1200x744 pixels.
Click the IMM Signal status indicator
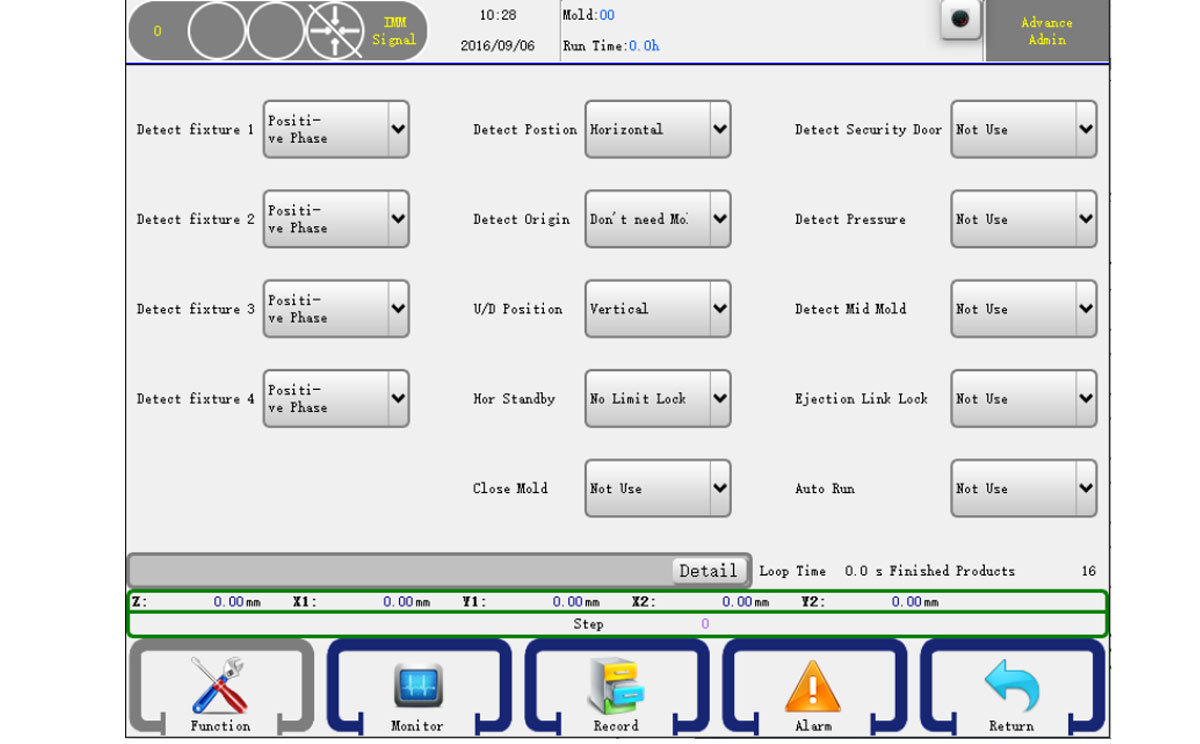(x=394, y=31)
